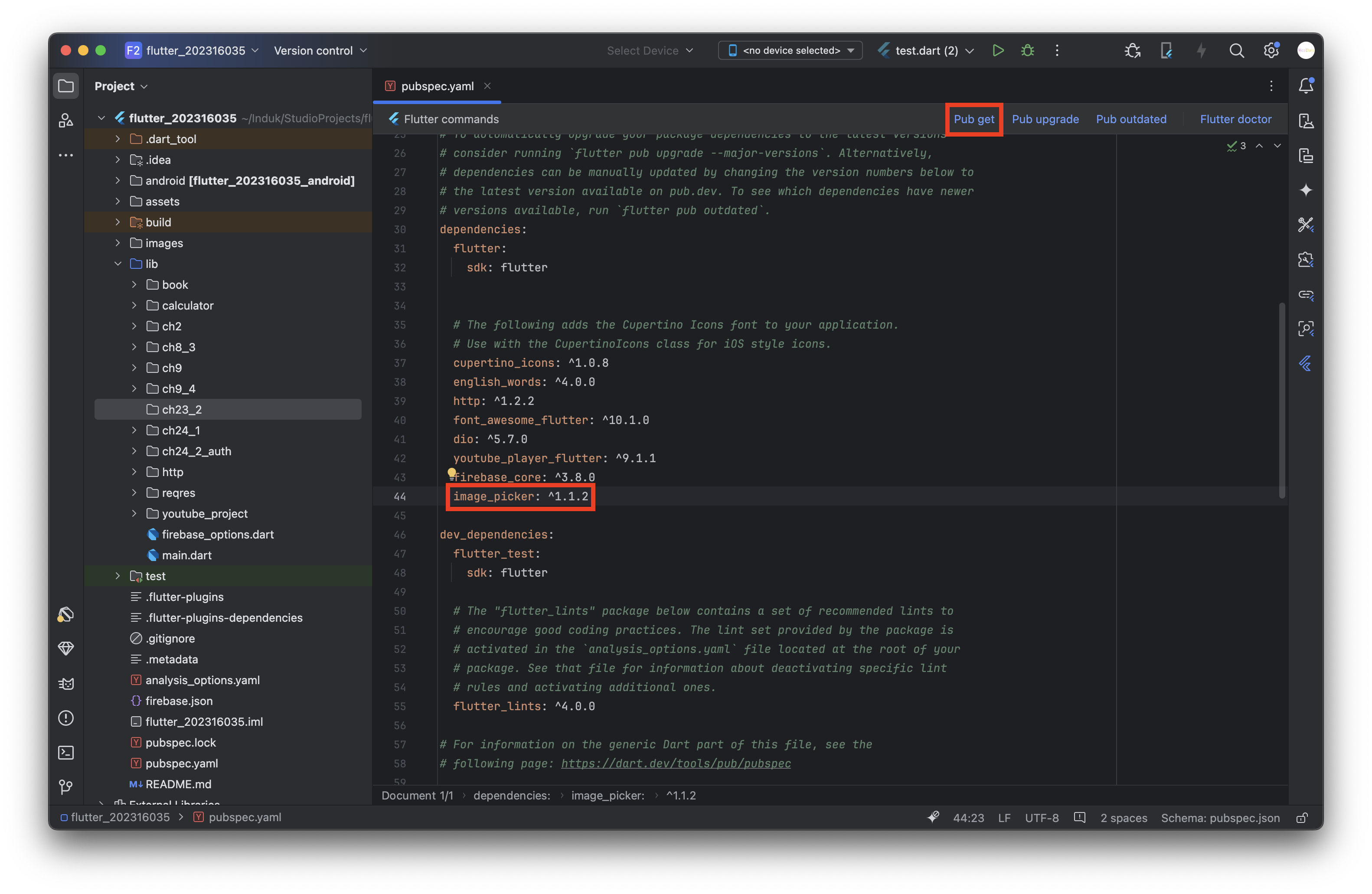Click the Run green play icon
The height and width of the screenshot is (894, 1372).
point(998,51)
